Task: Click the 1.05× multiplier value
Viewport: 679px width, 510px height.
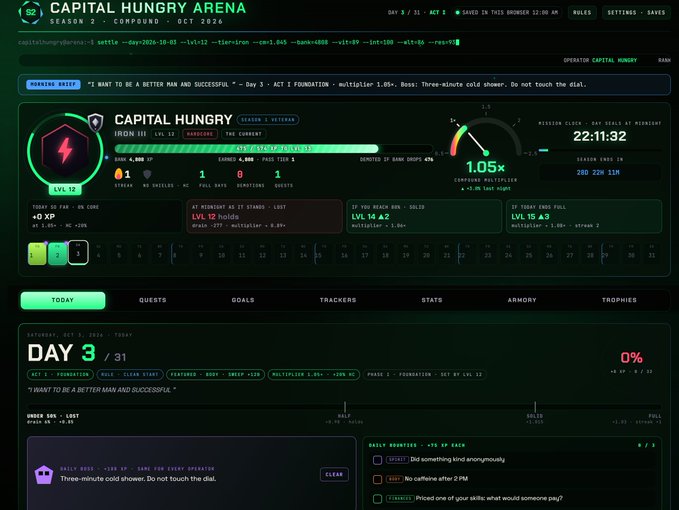Action: (485, 167)
